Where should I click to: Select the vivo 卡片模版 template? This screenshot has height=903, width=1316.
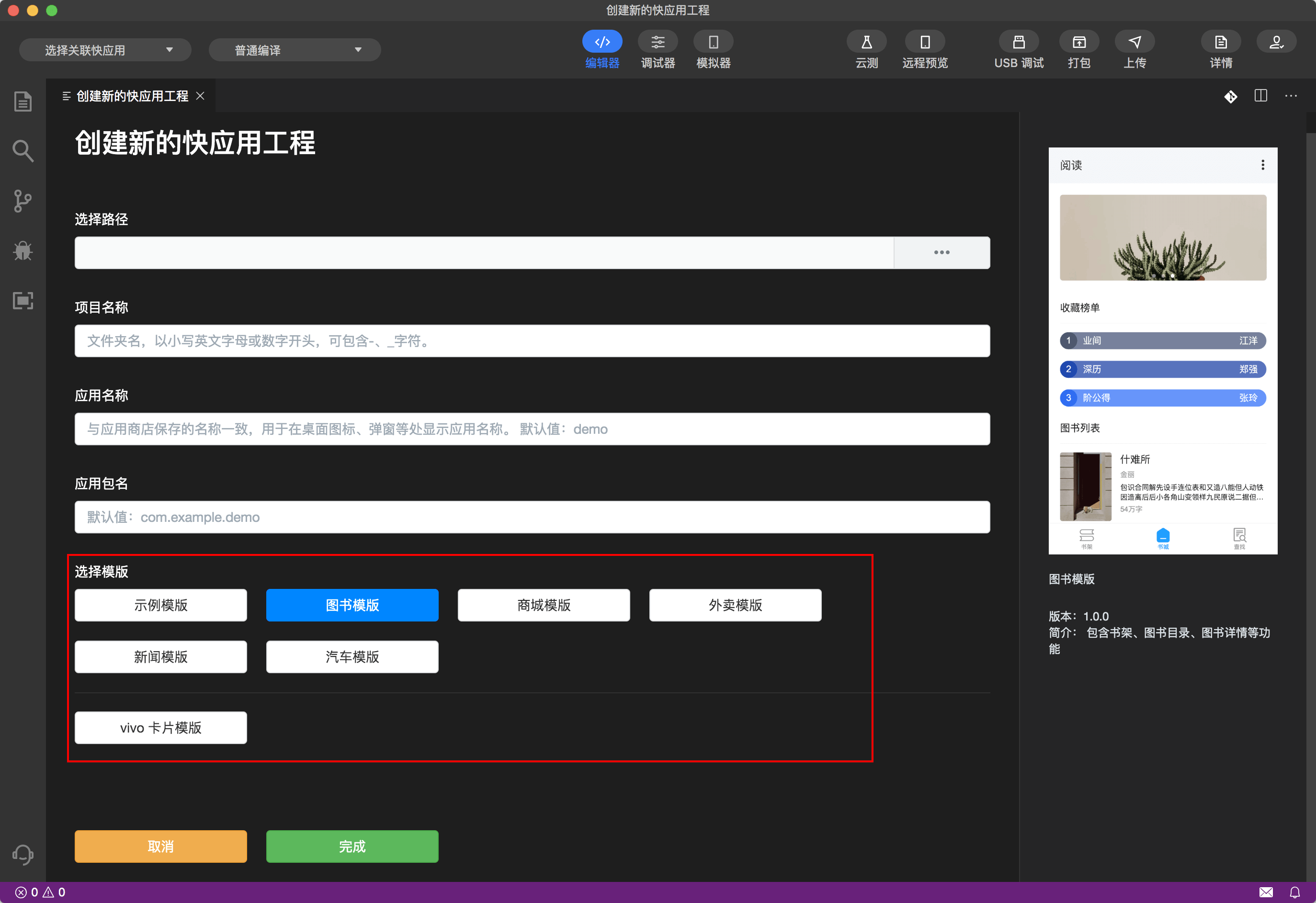[160, 727]
